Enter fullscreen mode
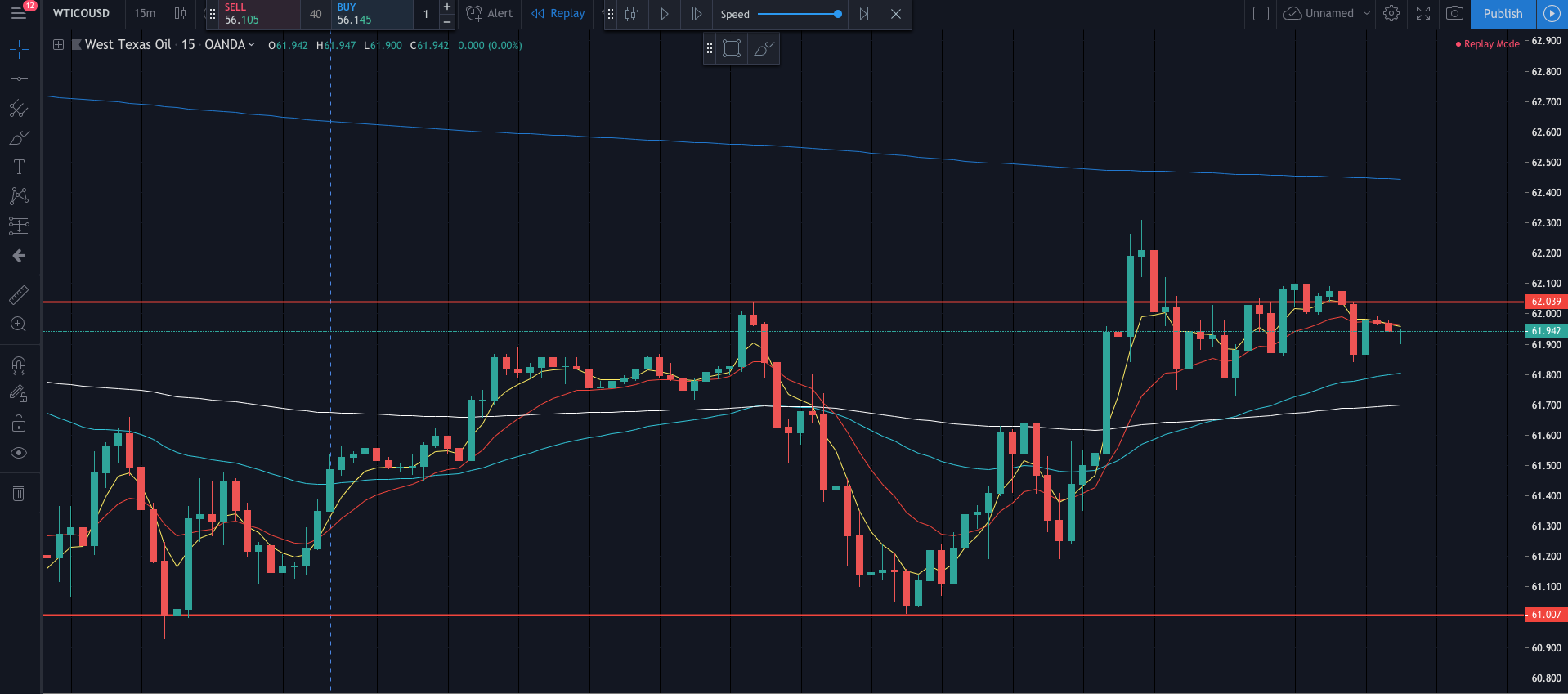Viewport: 1568px width, 694px height. (x=1423, y=13)
